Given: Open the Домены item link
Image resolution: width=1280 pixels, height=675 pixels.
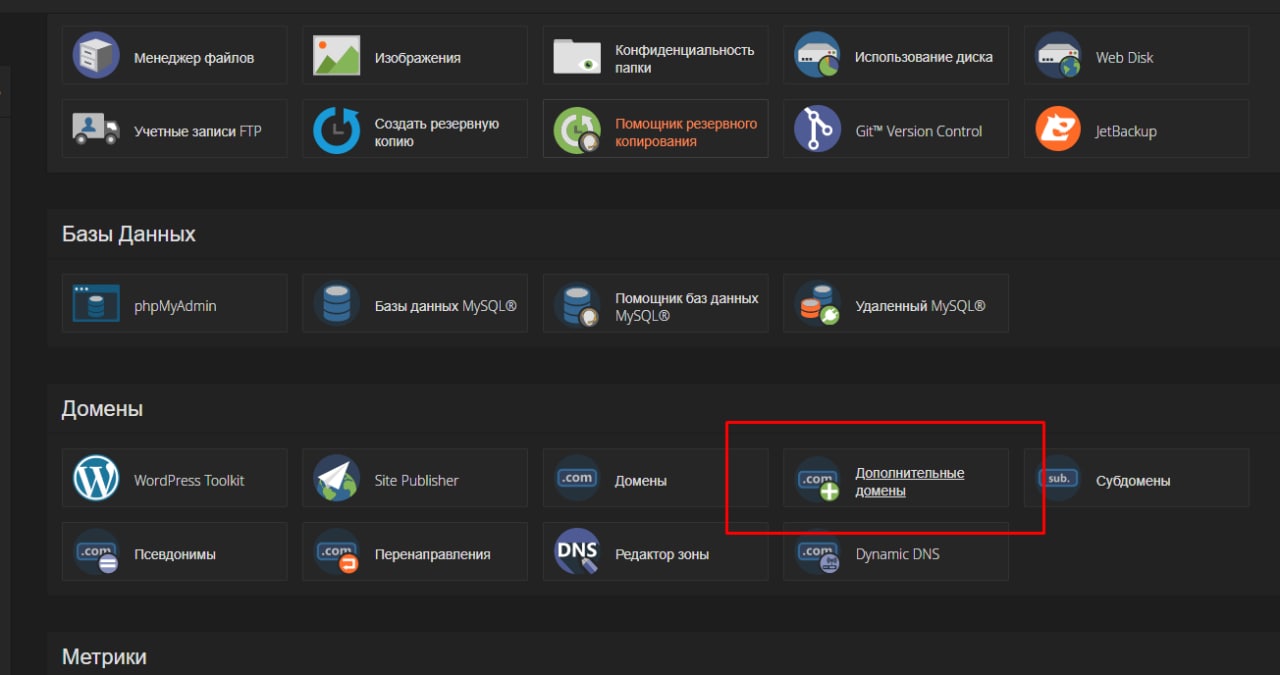Looking at the screenshot, I should 641,481.
